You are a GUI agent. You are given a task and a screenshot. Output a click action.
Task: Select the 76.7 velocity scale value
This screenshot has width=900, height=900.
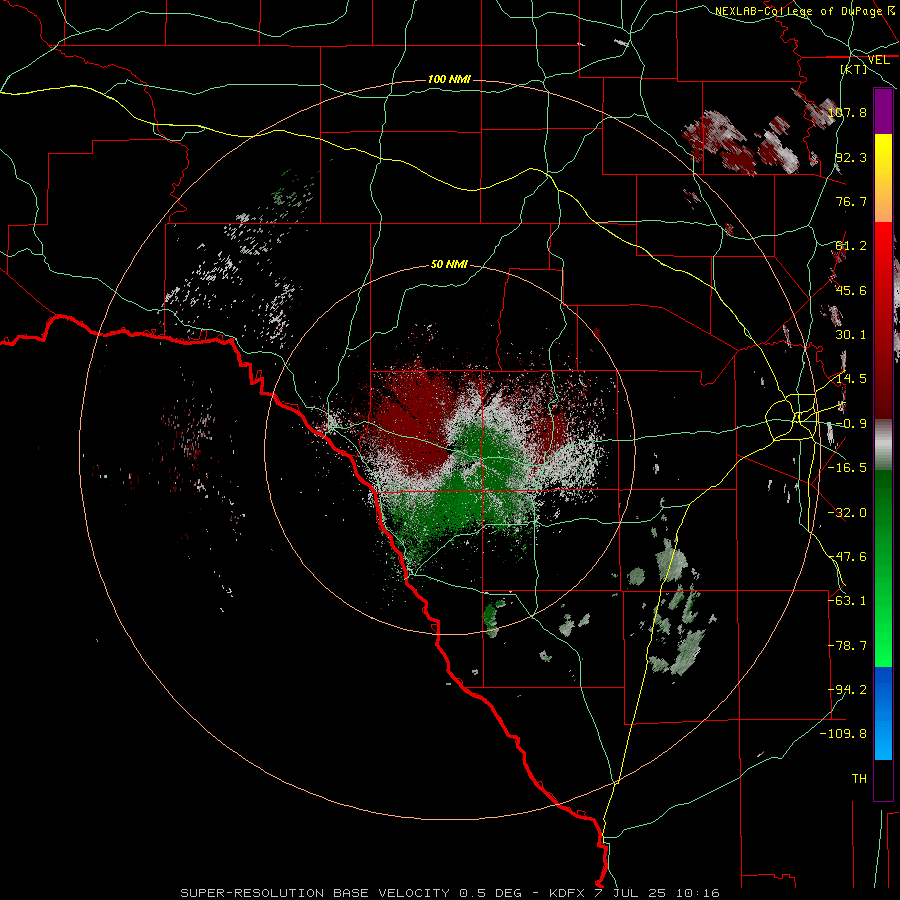click(x=851, y=201)
